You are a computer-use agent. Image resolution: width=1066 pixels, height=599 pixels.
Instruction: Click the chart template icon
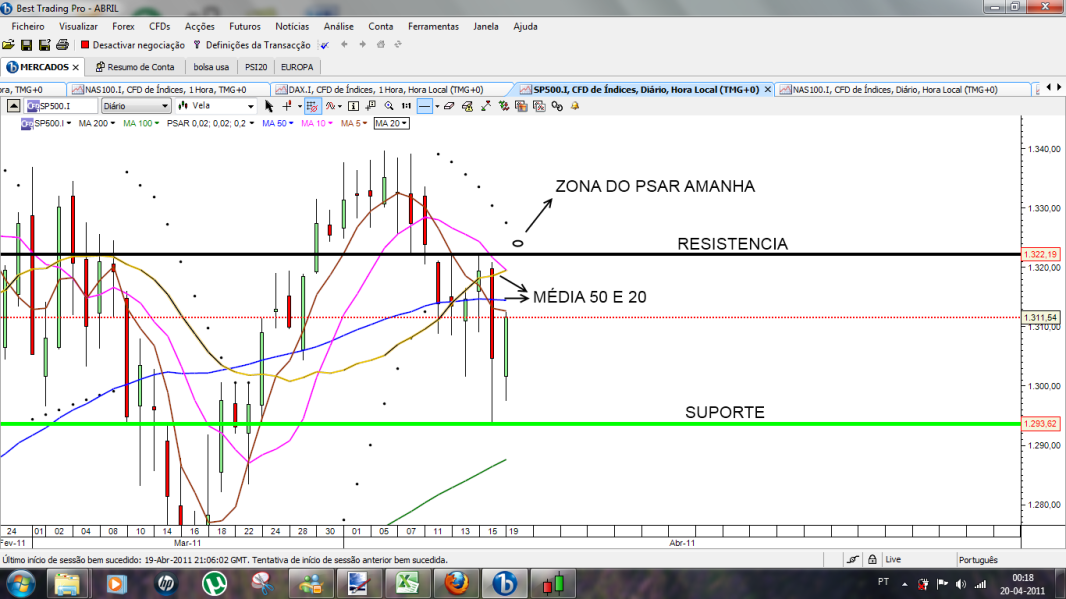521,106
